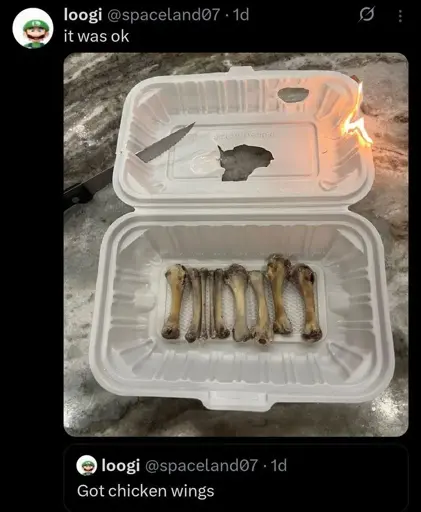Open loogi's Luigi avatar beside the main post

tap(33, 28)
